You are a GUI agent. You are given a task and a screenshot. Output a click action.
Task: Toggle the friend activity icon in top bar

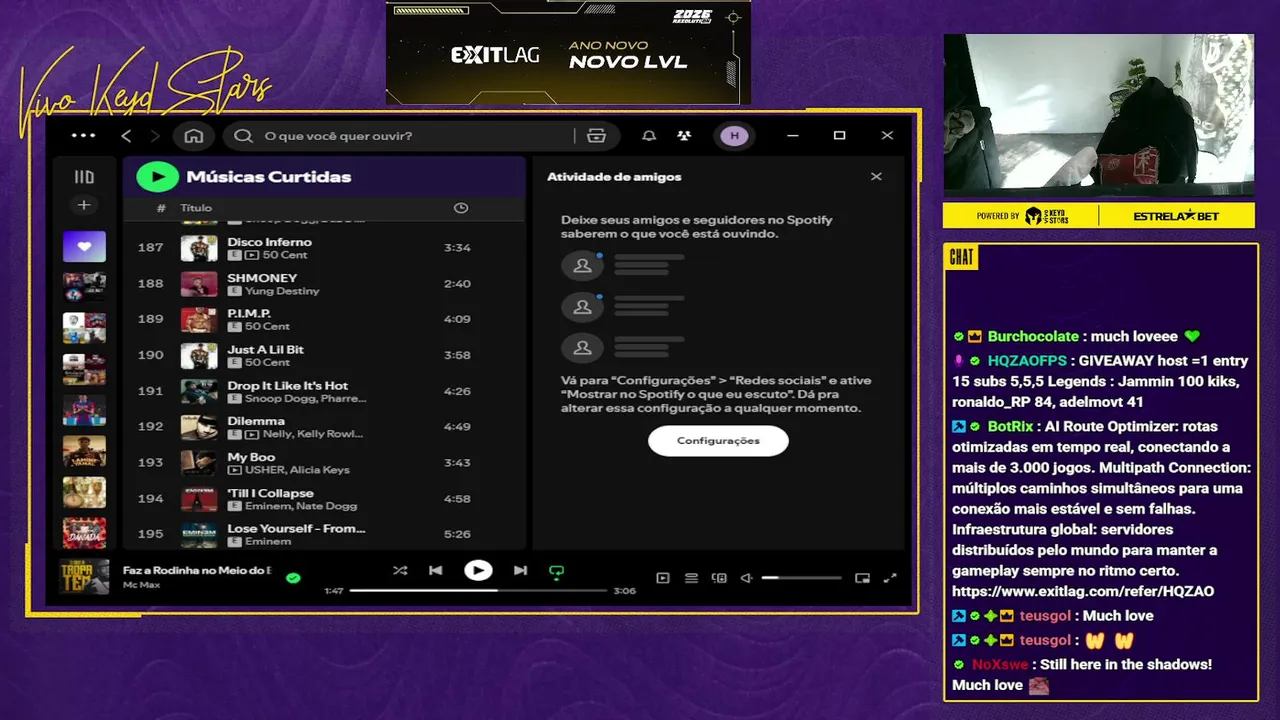point(684,136)
